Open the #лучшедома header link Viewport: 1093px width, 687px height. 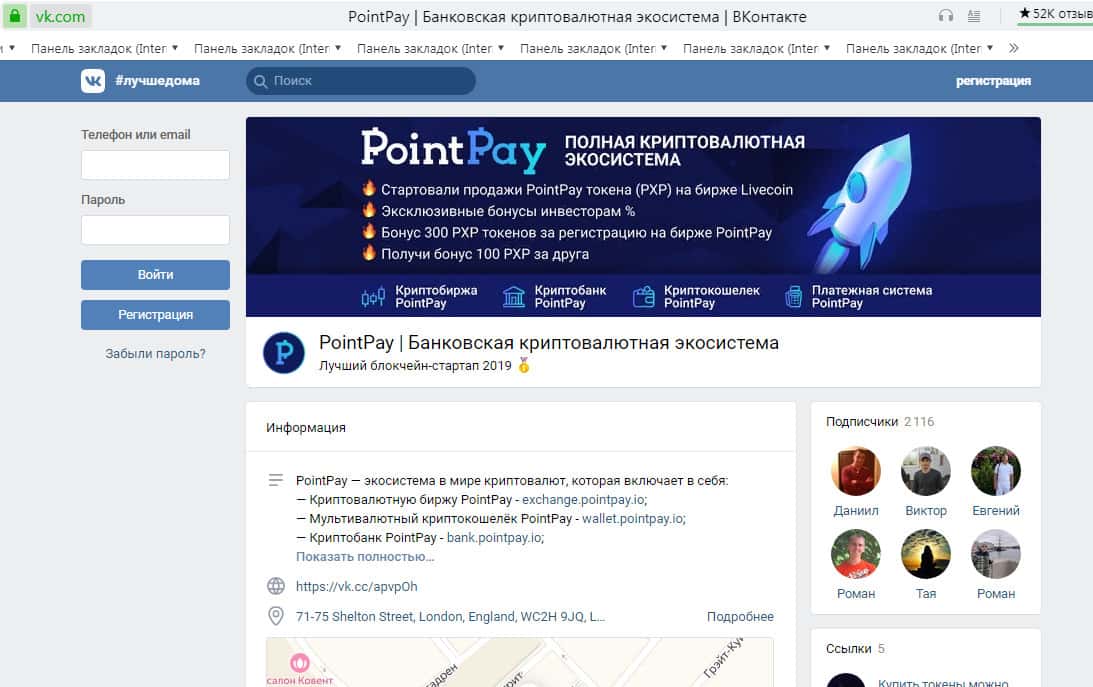[x=157, y=81]
